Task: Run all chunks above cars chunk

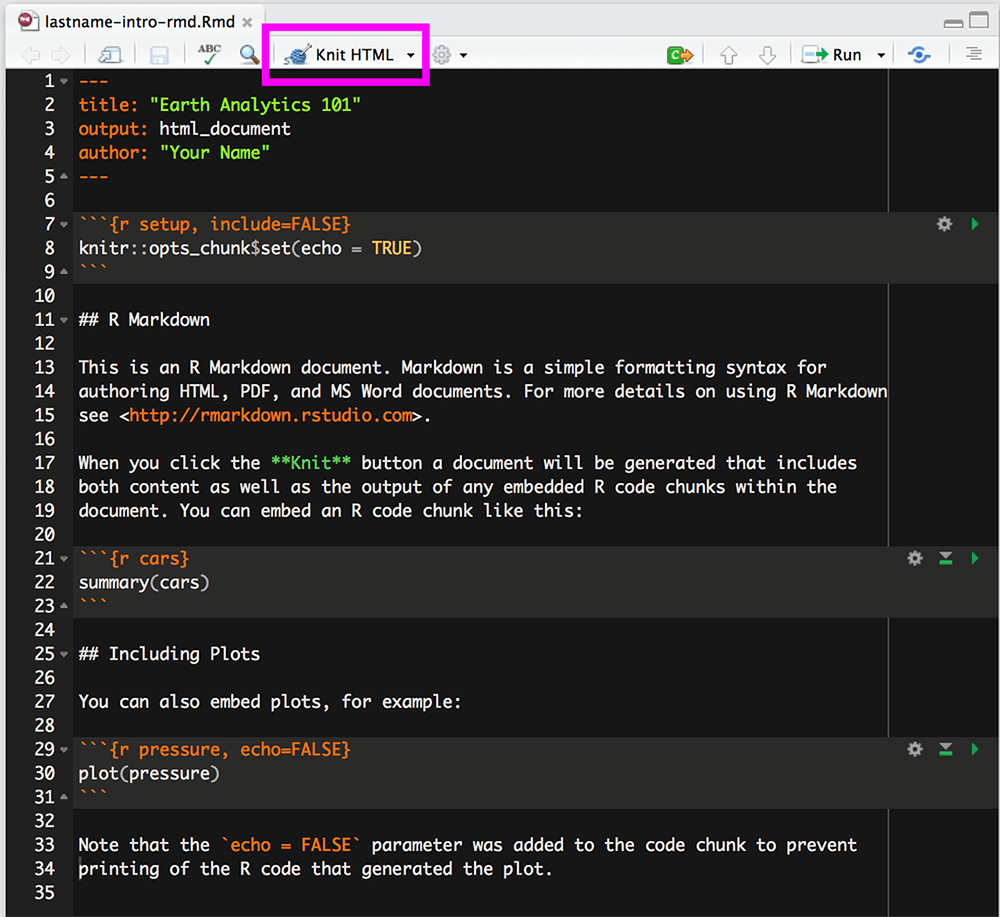Action: pos(946,558)
